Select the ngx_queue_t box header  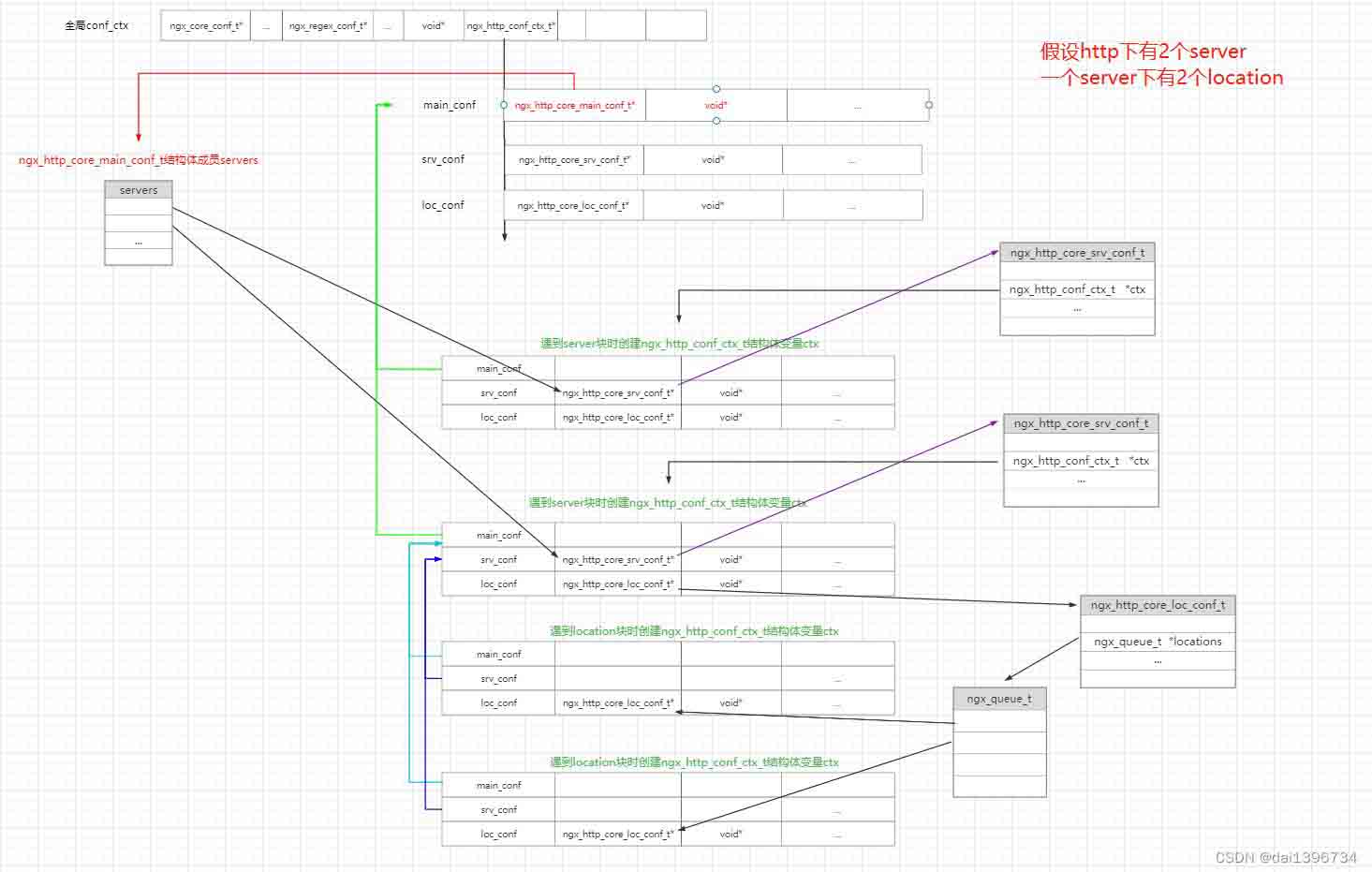[x=999, y=699]
